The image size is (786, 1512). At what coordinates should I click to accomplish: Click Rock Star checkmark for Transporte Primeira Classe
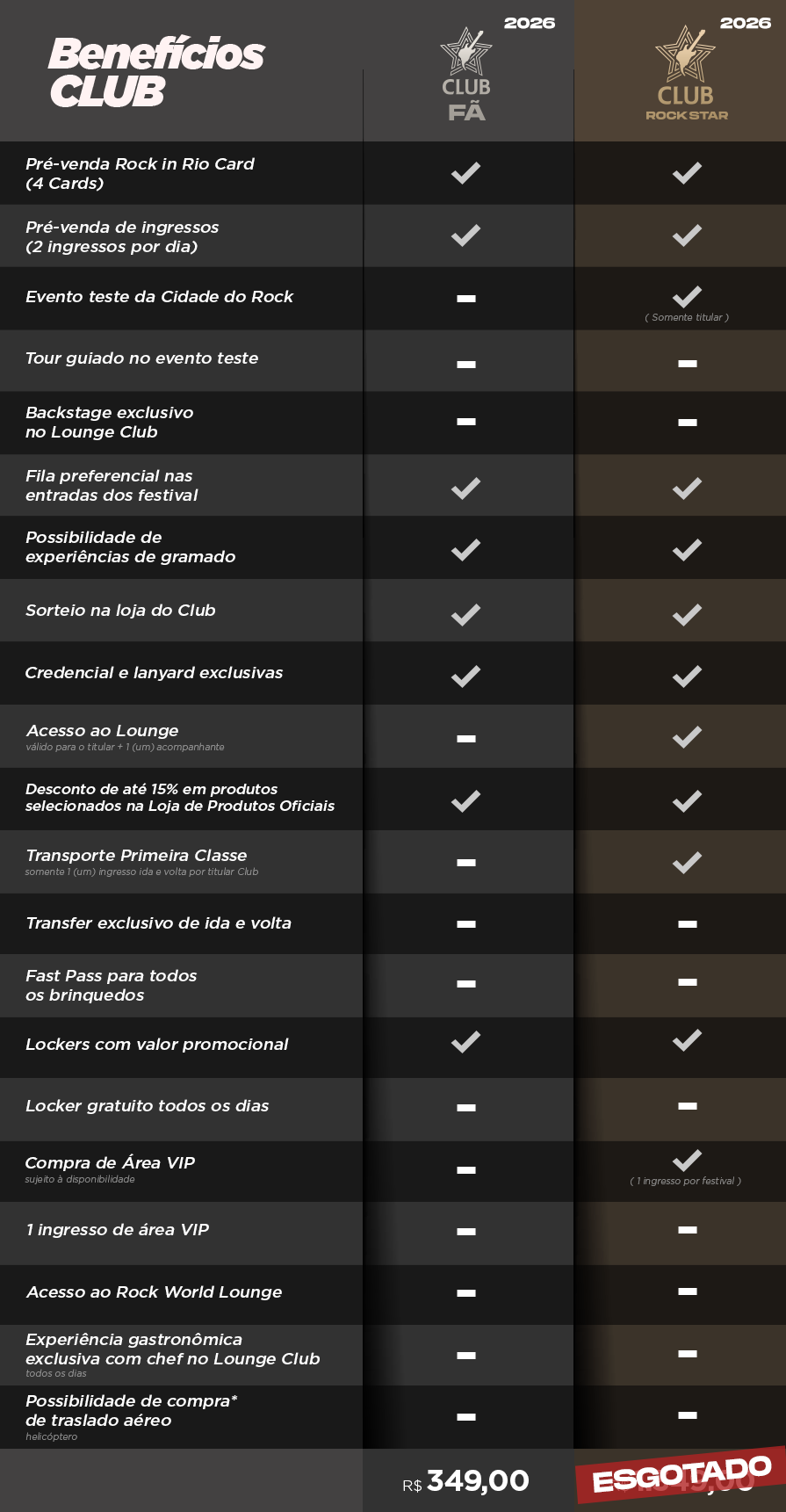687,863
